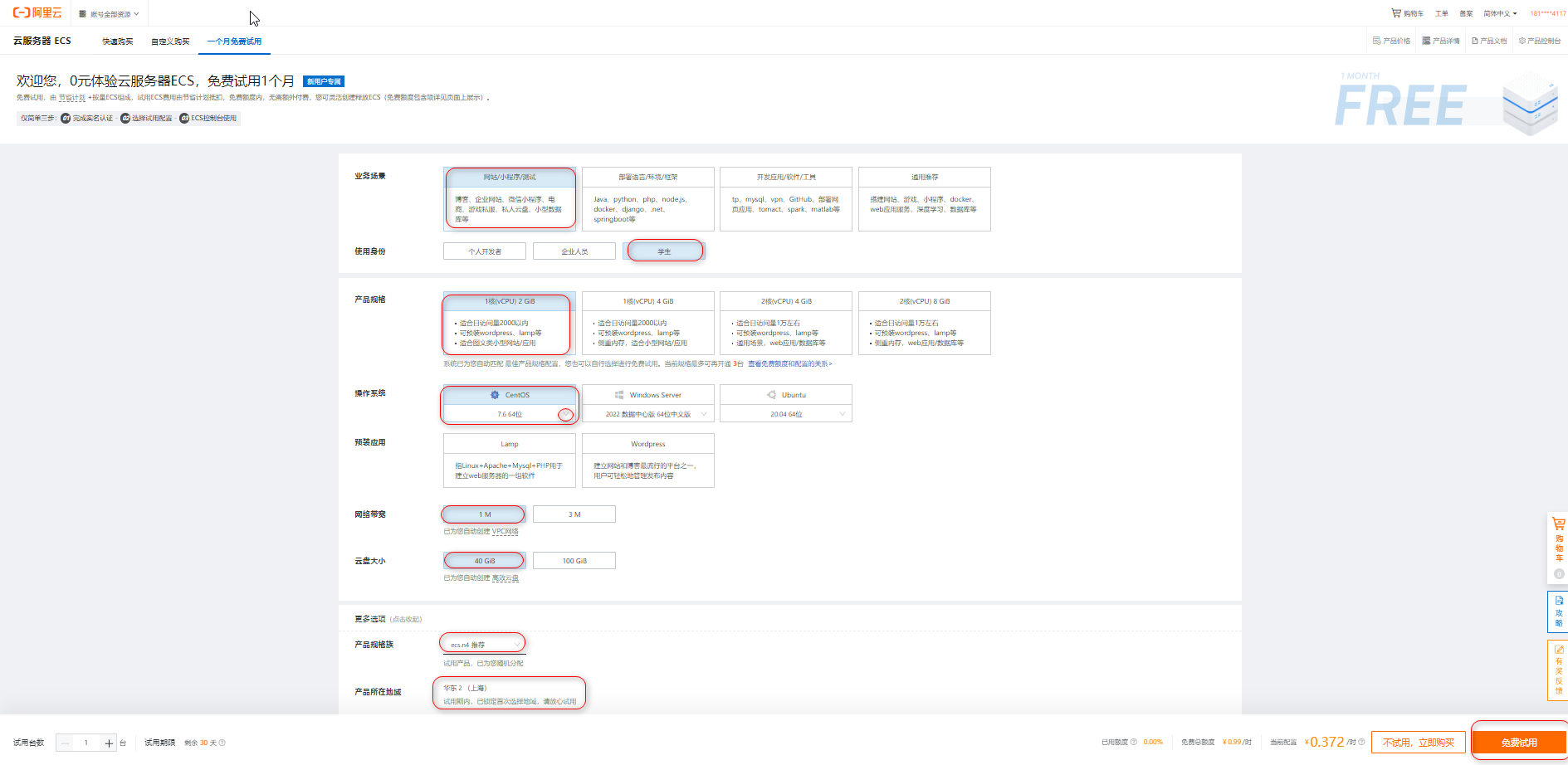Select the 网站/小程序/测试 scenario card
This screenshot has height=765, width=1568.
click(x=510, y=199)
